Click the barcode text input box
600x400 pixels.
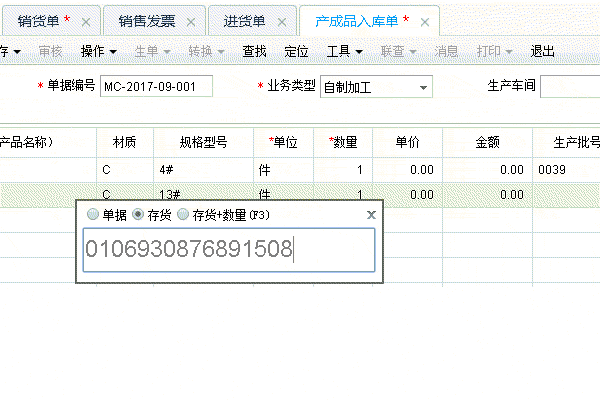(229, 250)
